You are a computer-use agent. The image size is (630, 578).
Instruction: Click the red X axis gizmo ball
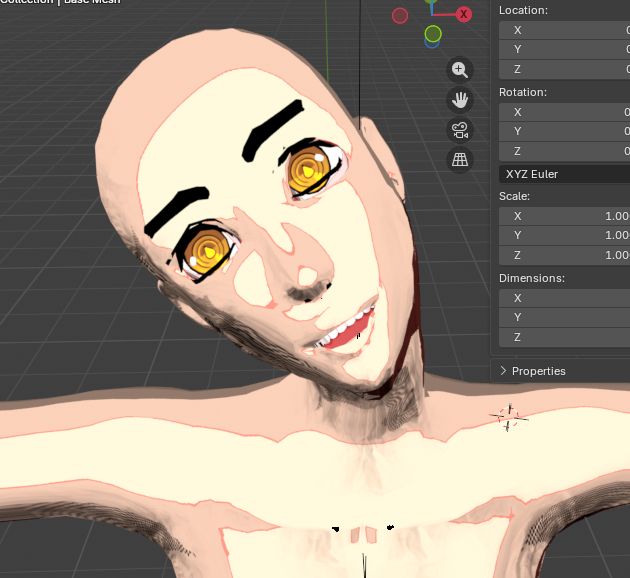click(x=464, y=14)
